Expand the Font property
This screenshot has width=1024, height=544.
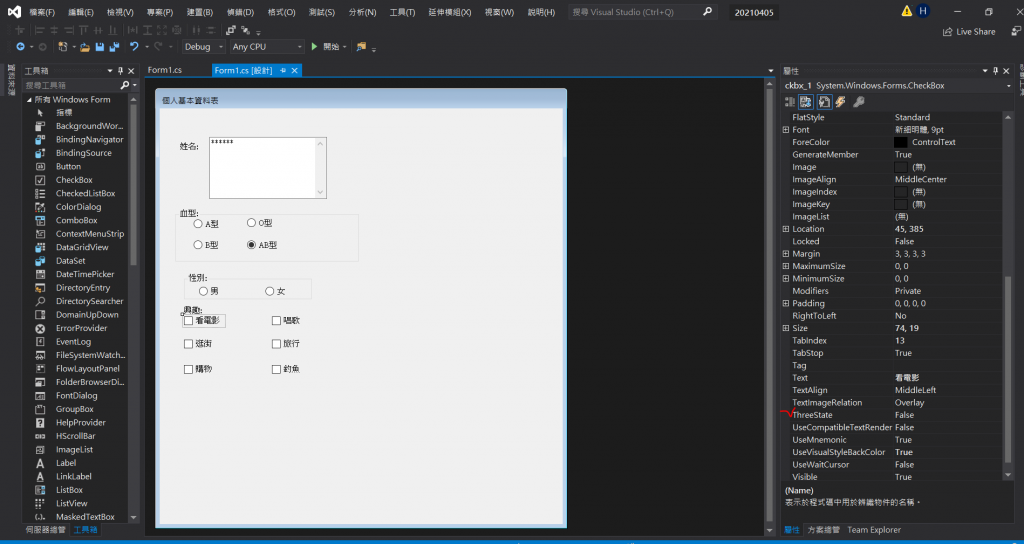tap(786, 130)
